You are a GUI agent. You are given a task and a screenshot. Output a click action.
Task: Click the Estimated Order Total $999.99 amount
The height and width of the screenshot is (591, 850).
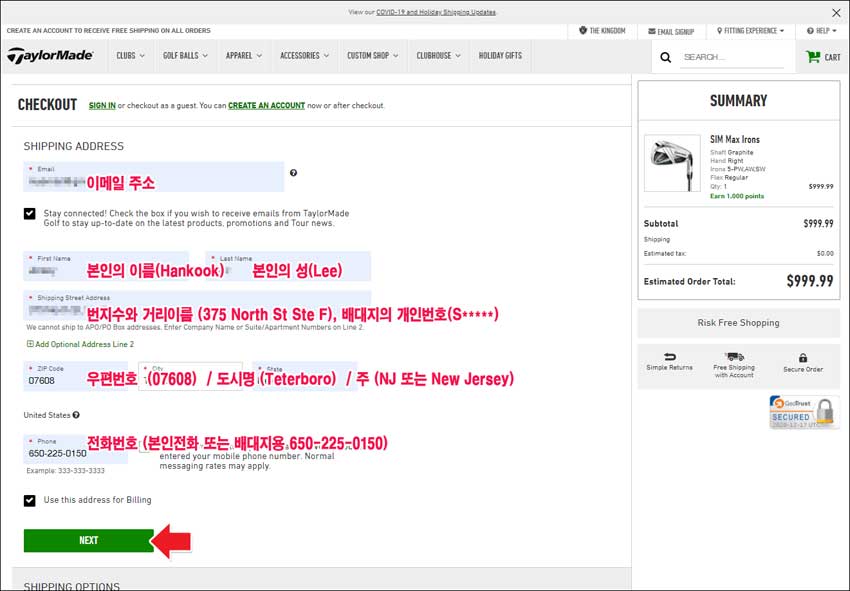click(810, 281)
